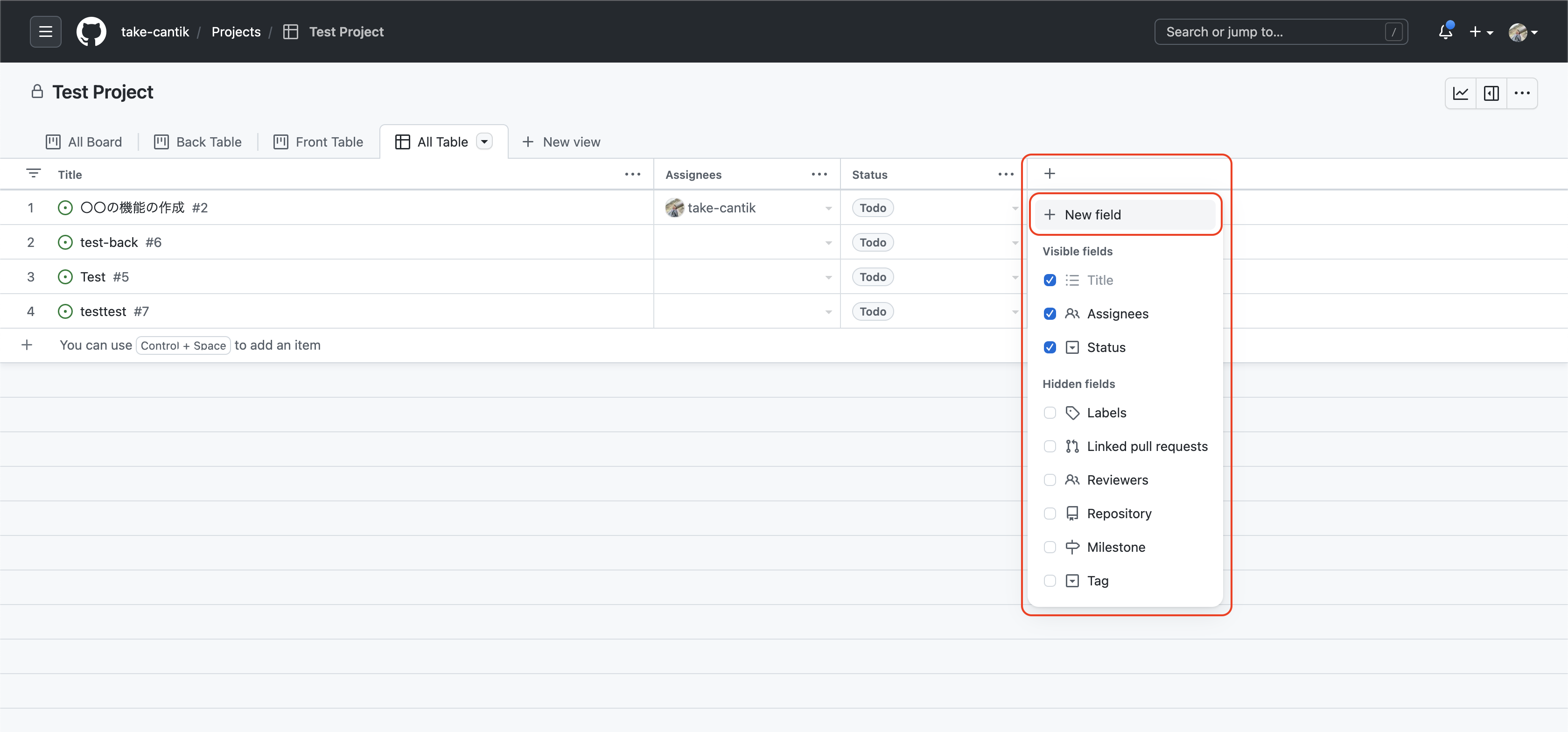Click the Search or jump to field
The image size is (1568, 732).
click(1272, 32)
